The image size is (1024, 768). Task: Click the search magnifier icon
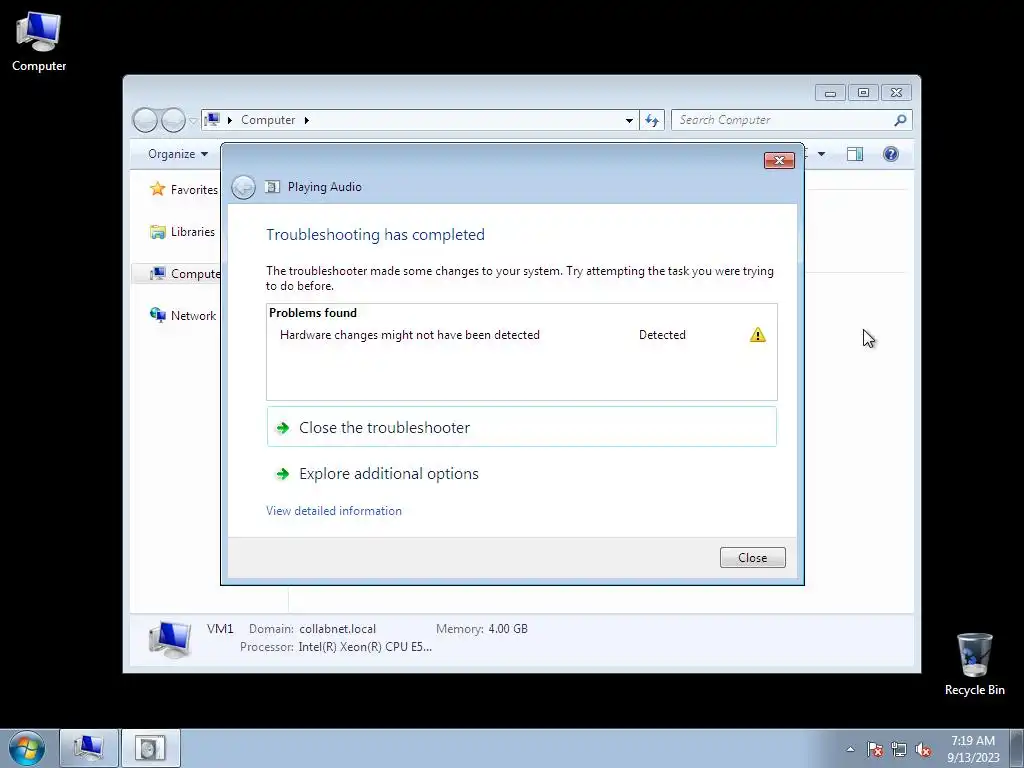pyautogui.click(x=900, y=120)
